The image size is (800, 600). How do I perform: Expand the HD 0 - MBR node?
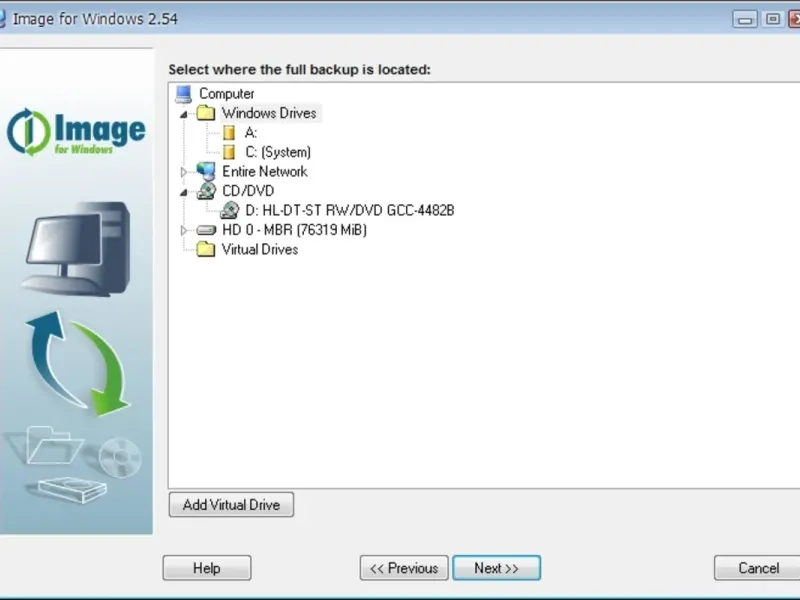tap(184, 231)
